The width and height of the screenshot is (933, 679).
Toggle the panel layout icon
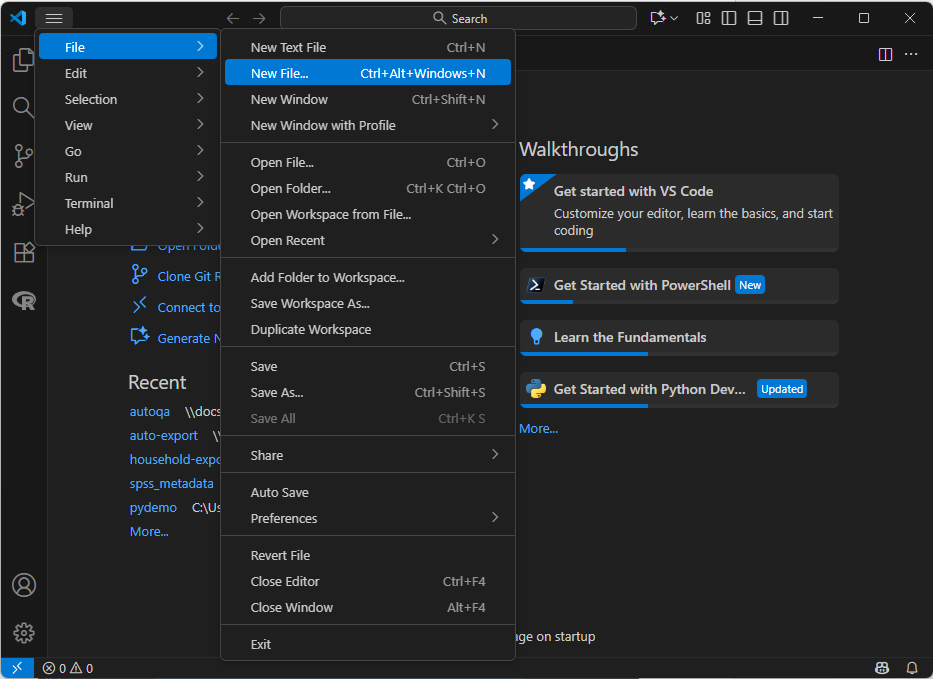[x=755, y=18]
